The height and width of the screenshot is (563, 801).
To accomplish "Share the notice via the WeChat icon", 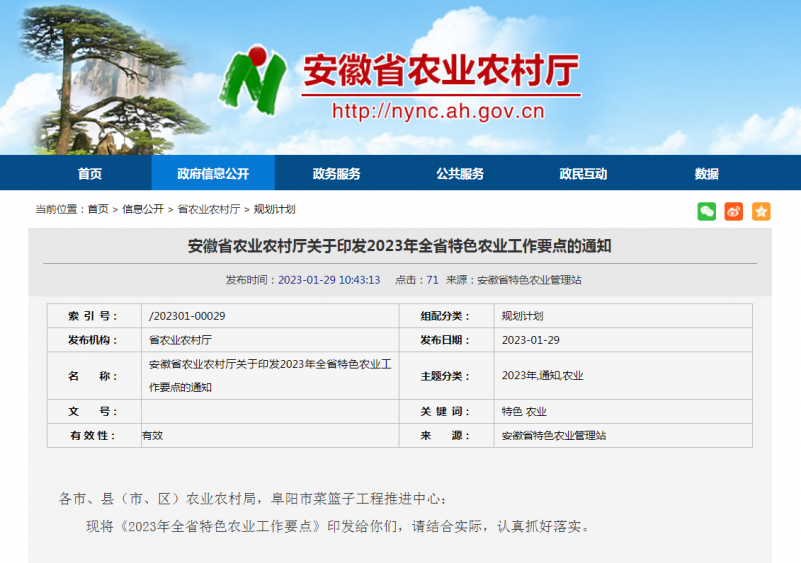I will (x=706, y=212).
